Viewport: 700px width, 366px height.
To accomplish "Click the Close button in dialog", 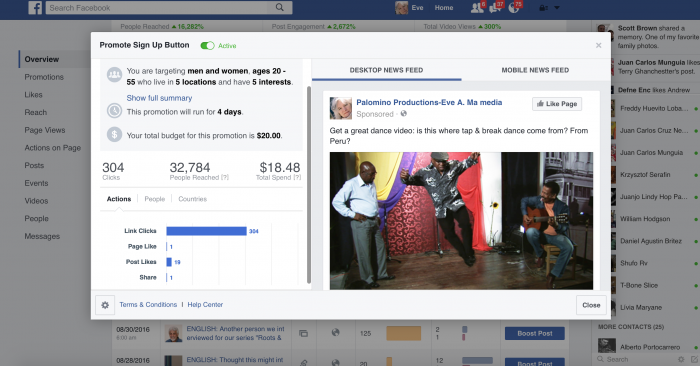I will click(591, 305).
